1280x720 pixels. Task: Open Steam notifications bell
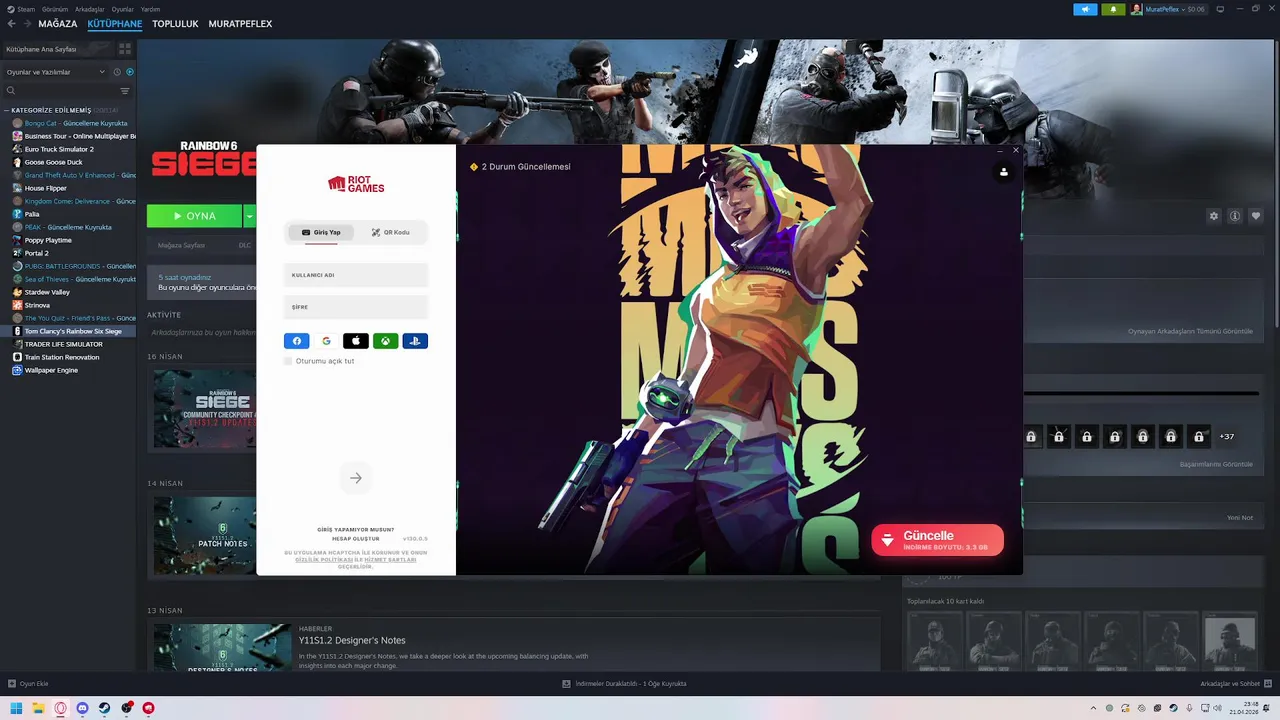point(1113,9)
